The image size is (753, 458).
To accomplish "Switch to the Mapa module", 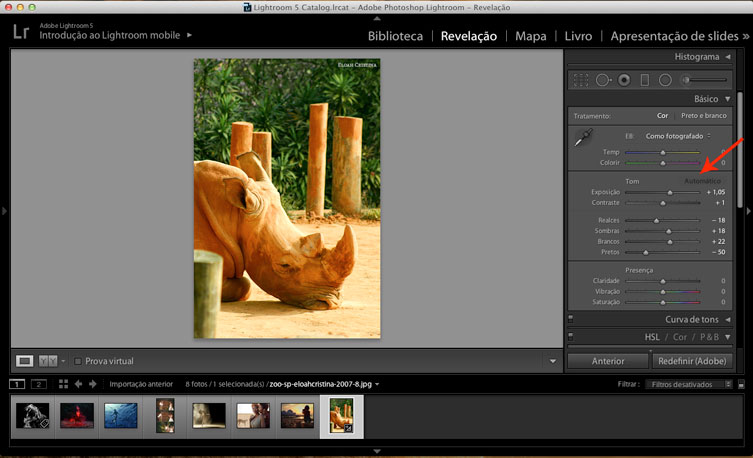I will coord(530,36).
